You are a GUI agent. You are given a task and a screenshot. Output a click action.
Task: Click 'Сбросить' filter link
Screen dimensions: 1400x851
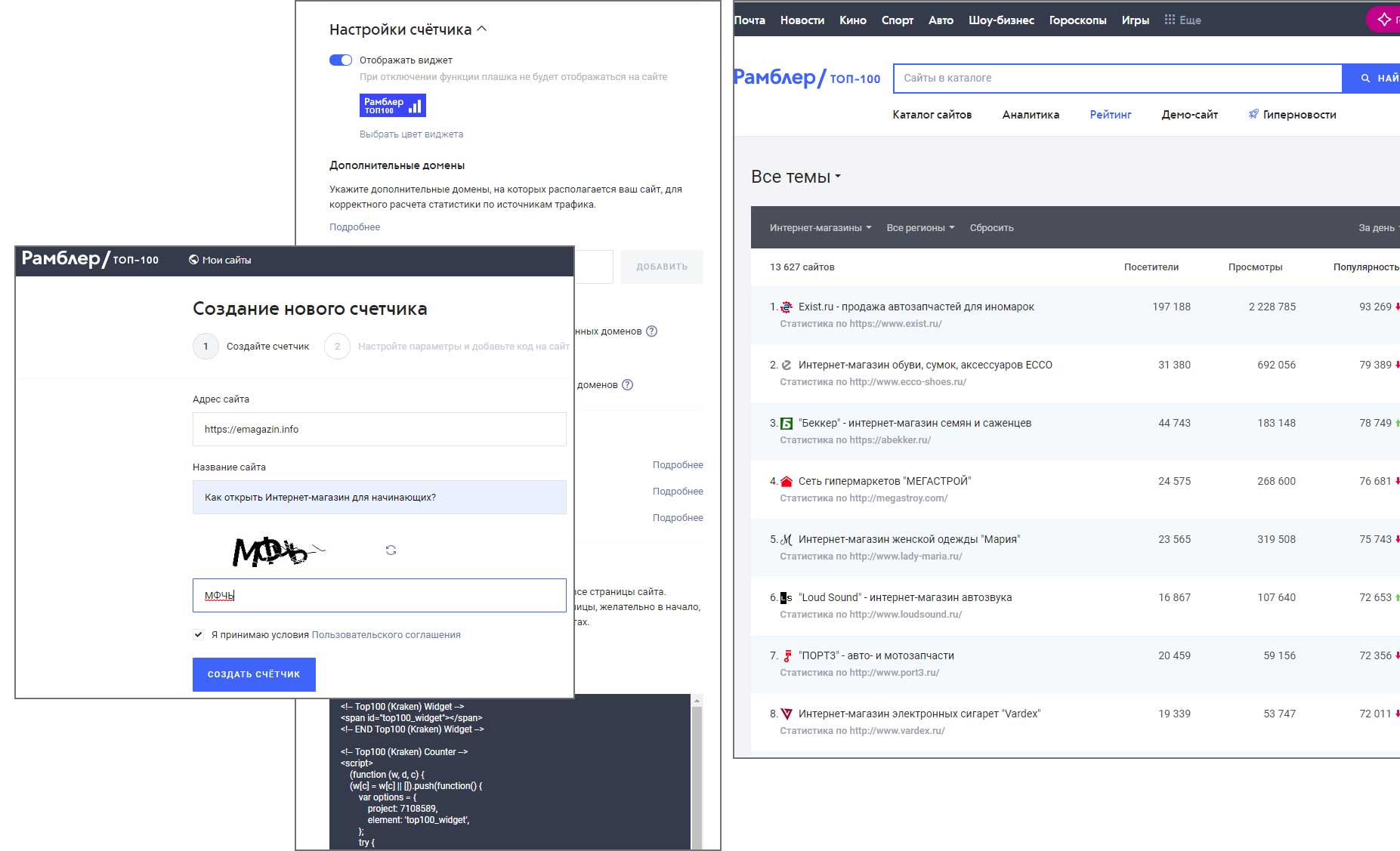click(x=991, y=227)
